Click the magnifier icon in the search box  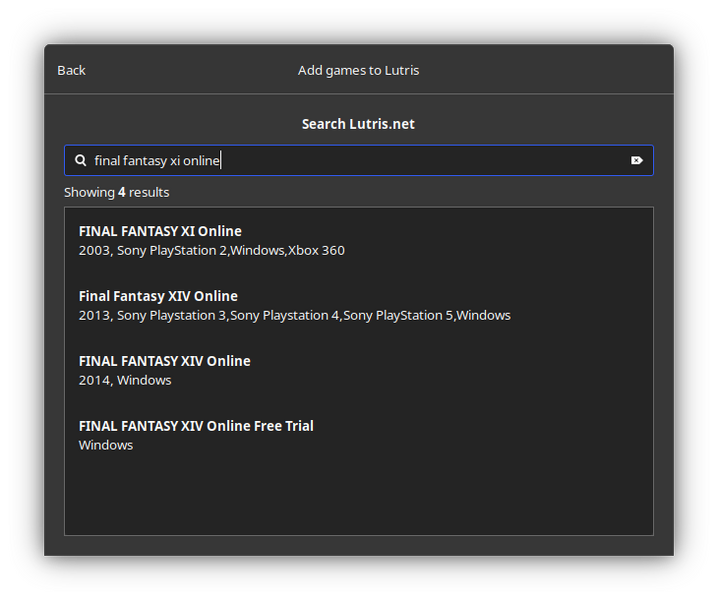(81, 160)
